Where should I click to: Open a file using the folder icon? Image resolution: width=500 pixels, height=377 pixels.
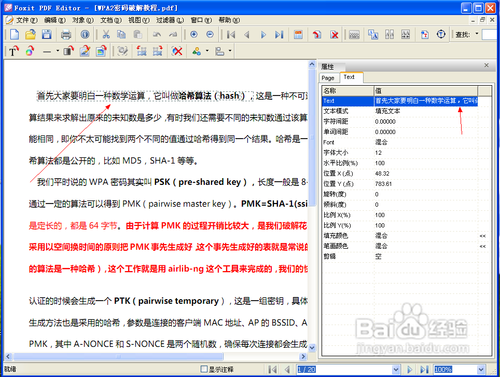tap(31, 34)
